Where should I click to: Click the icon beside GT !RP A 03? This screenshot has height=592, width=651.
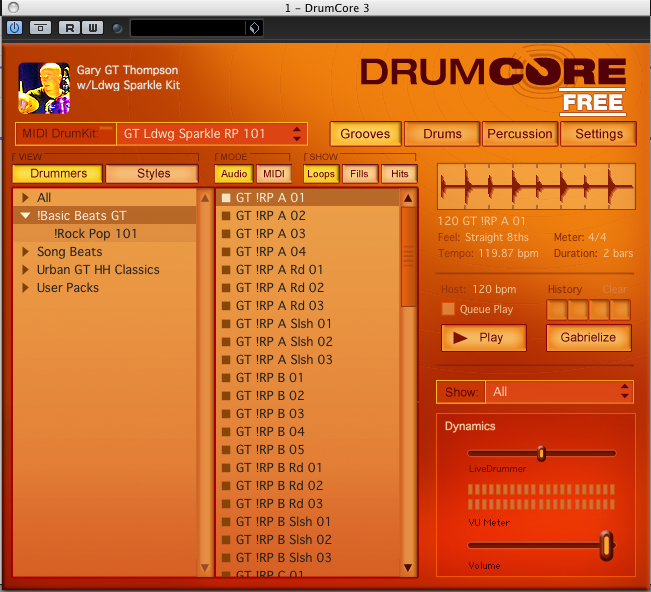click(226, 234)
